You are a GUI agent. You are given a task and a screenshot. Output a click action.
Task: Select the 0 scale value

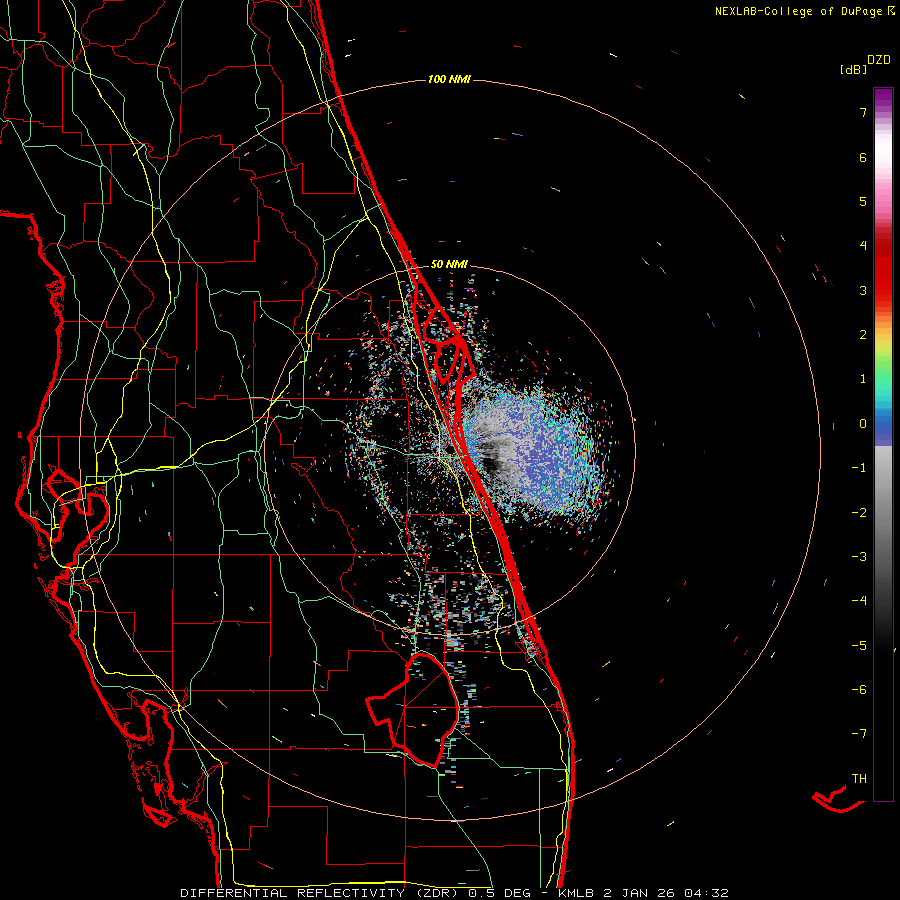click(x=863, y=424)
